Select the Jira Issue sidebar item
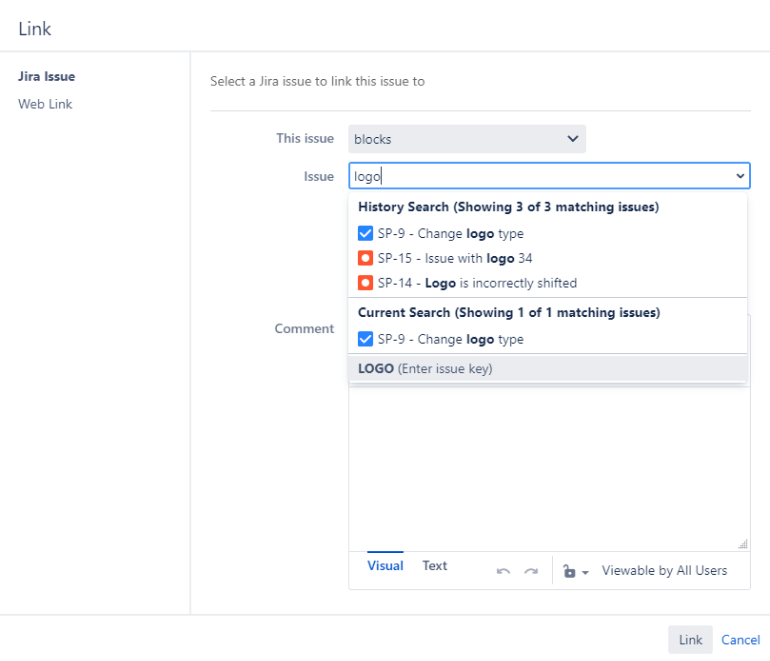 (x=47, y=77)
